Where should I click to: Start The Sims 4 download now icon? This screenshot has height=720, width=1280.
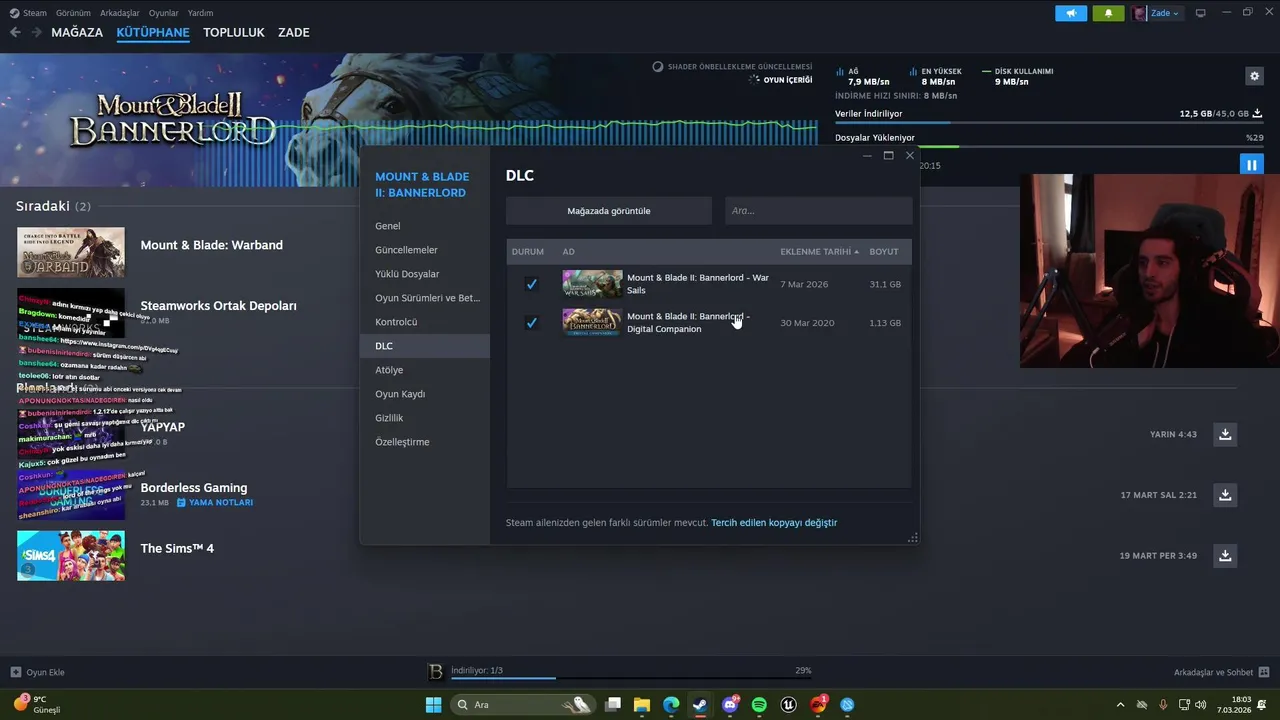(x=1225, y=555)
